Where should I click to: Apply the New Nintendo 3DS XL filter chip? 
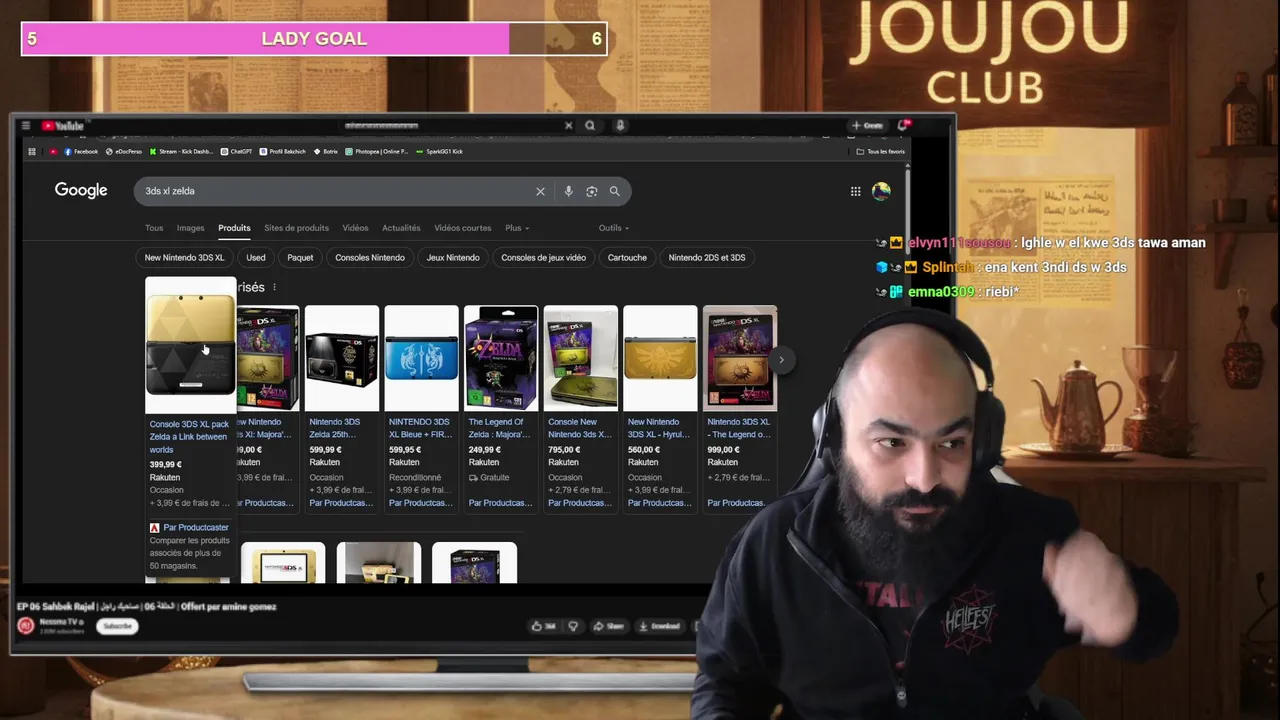pyautogui.click(x=184, y=257)
